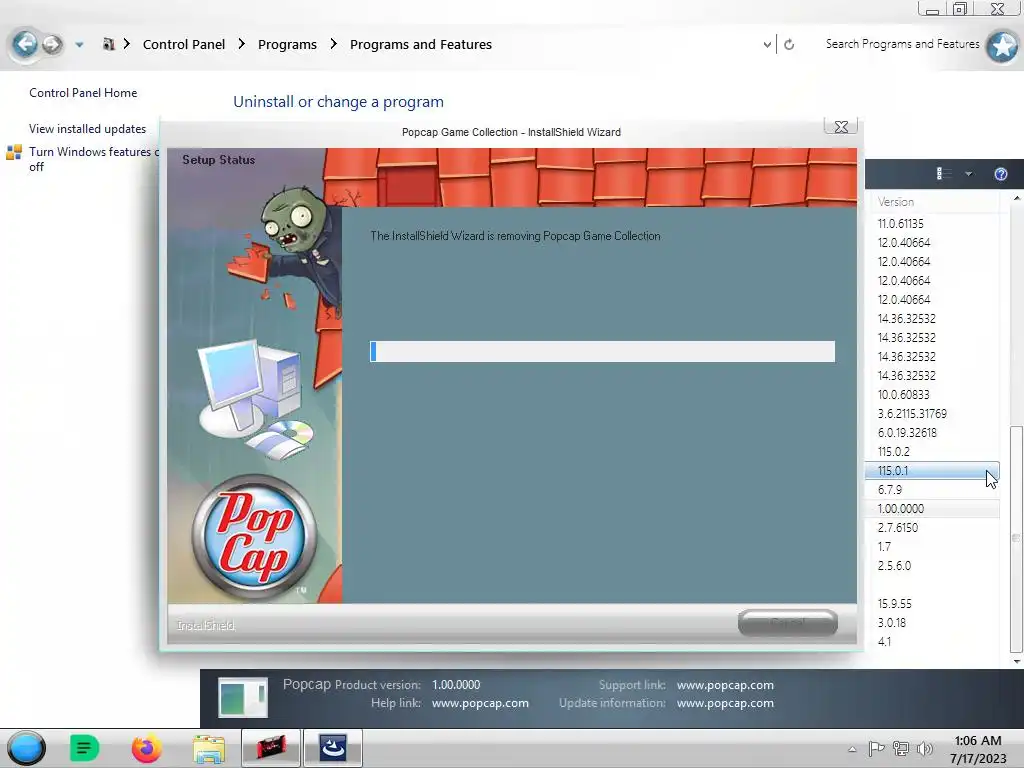
Task: Open the www.popcap.com Update information link
Action: [x=725, y=703]
